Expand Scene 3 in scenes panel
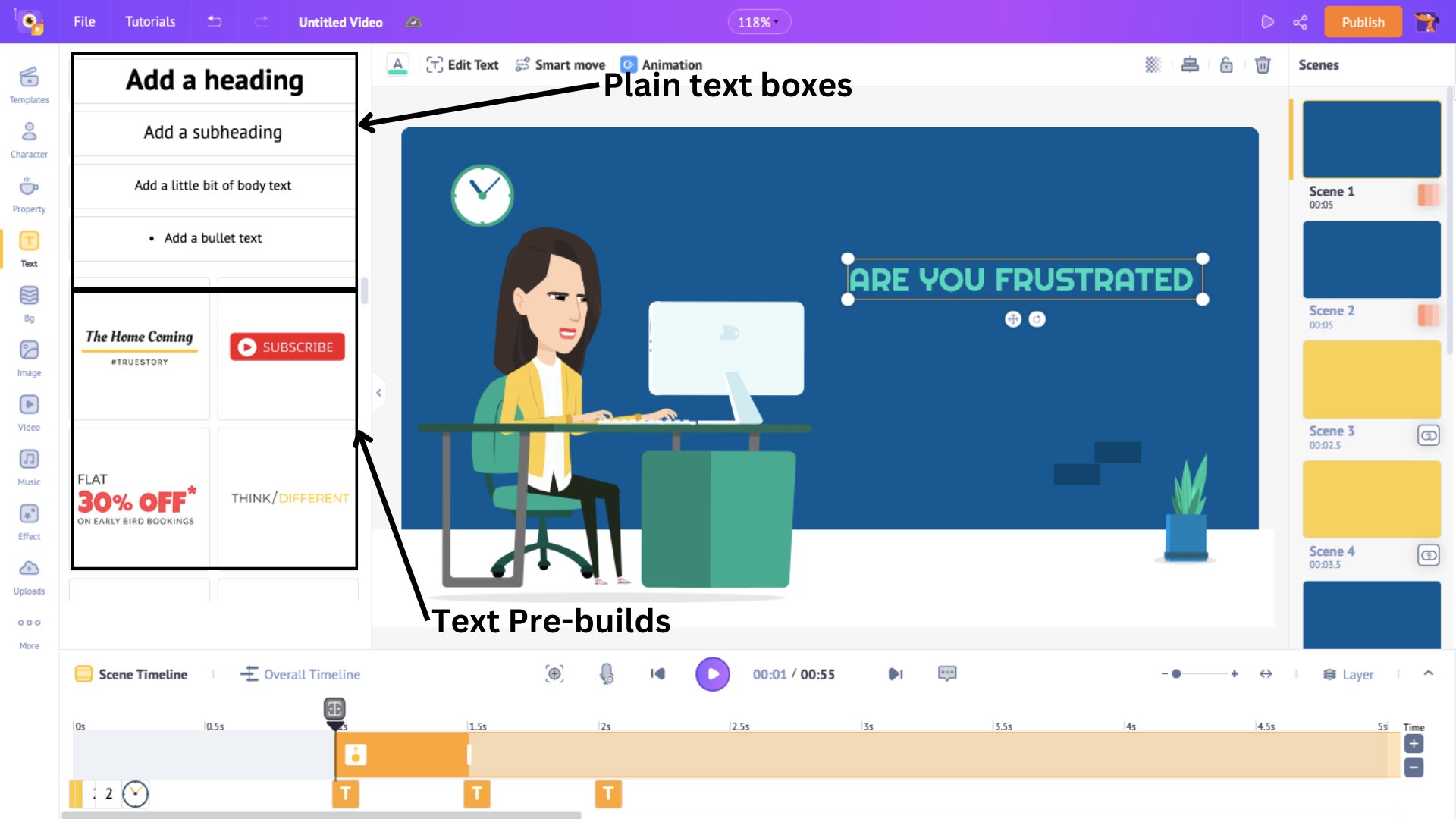Screen dimensions: 1456x819 point(1432,435)
